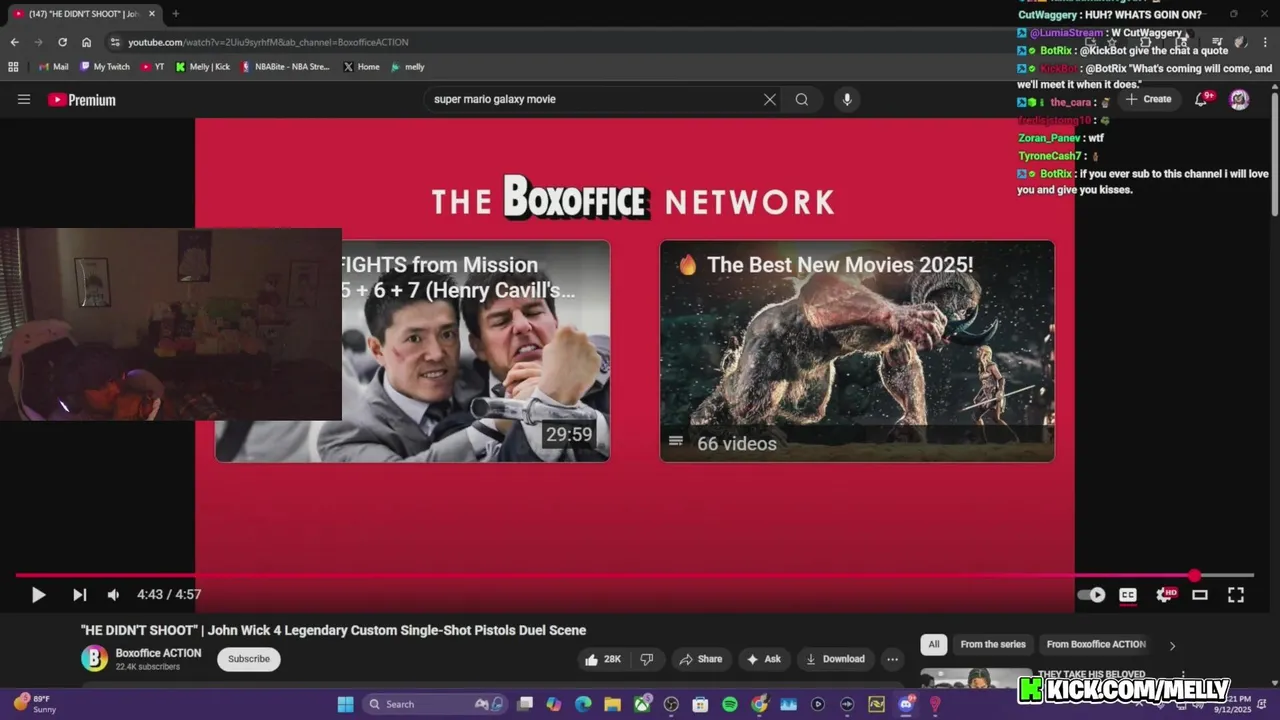
Task: Open X Home bookmark
Action: pos(361,67)
